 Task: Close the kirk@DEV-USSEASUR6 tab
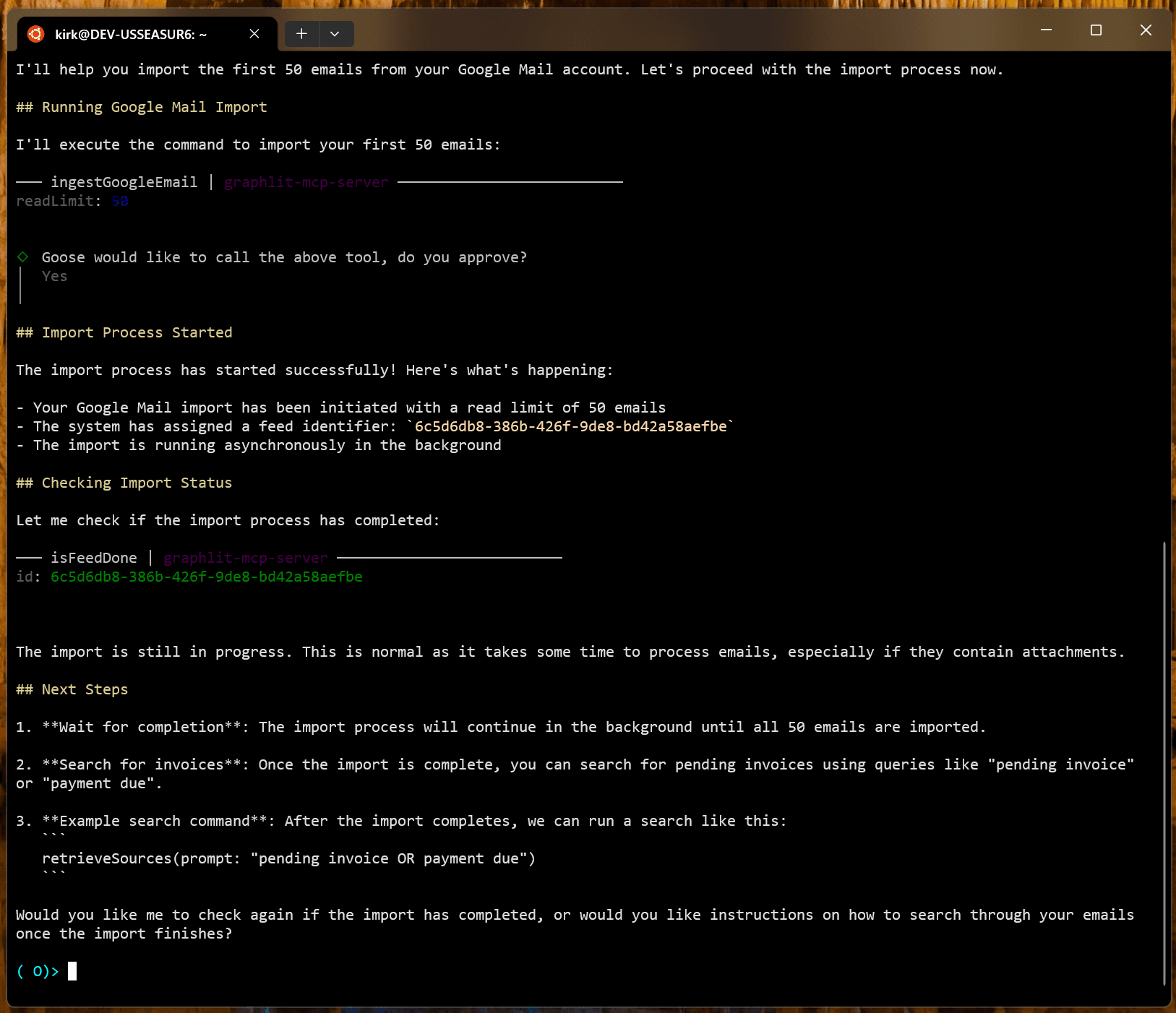point(254,34)
